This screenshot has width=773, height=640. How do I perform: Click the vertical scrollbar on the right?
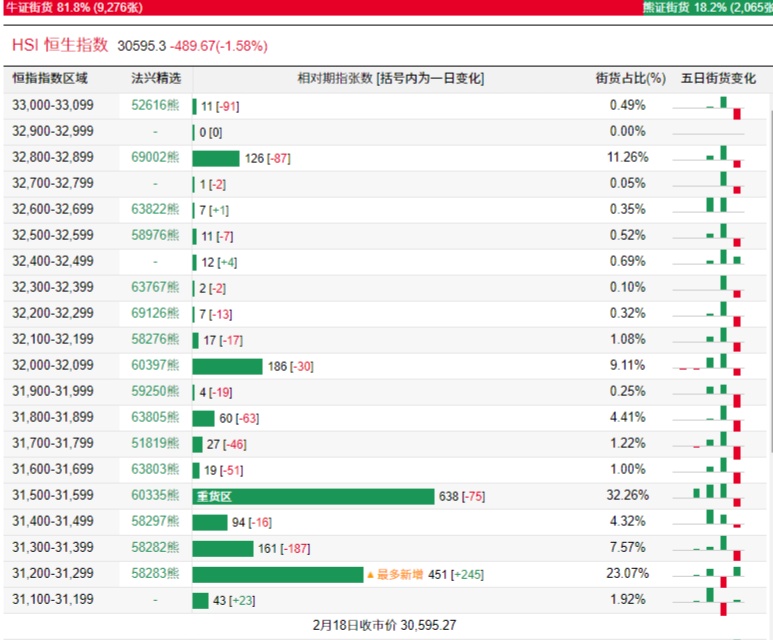click(x=771, y=281)
